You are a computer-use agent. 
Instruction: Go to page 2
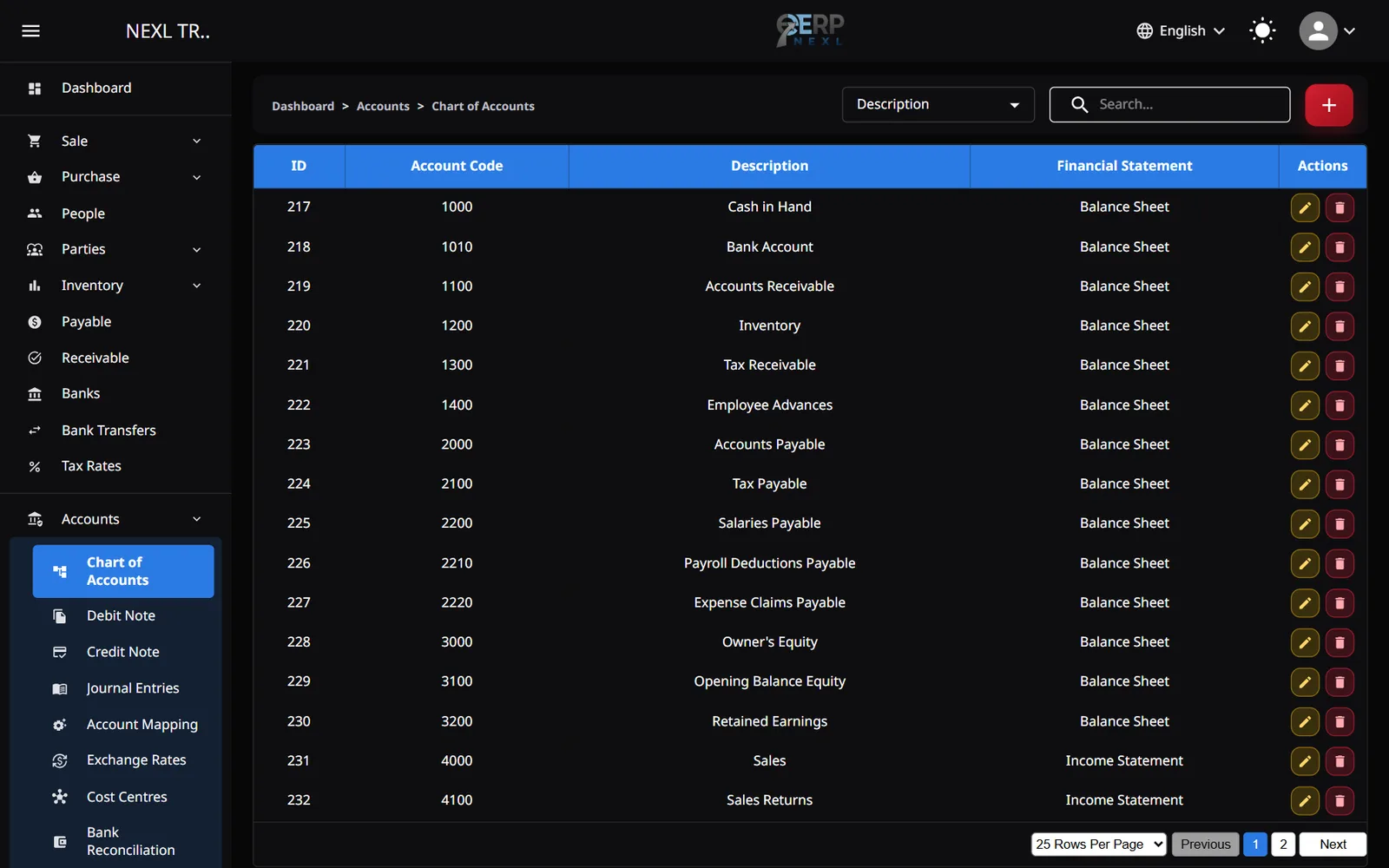(1283, 845)
